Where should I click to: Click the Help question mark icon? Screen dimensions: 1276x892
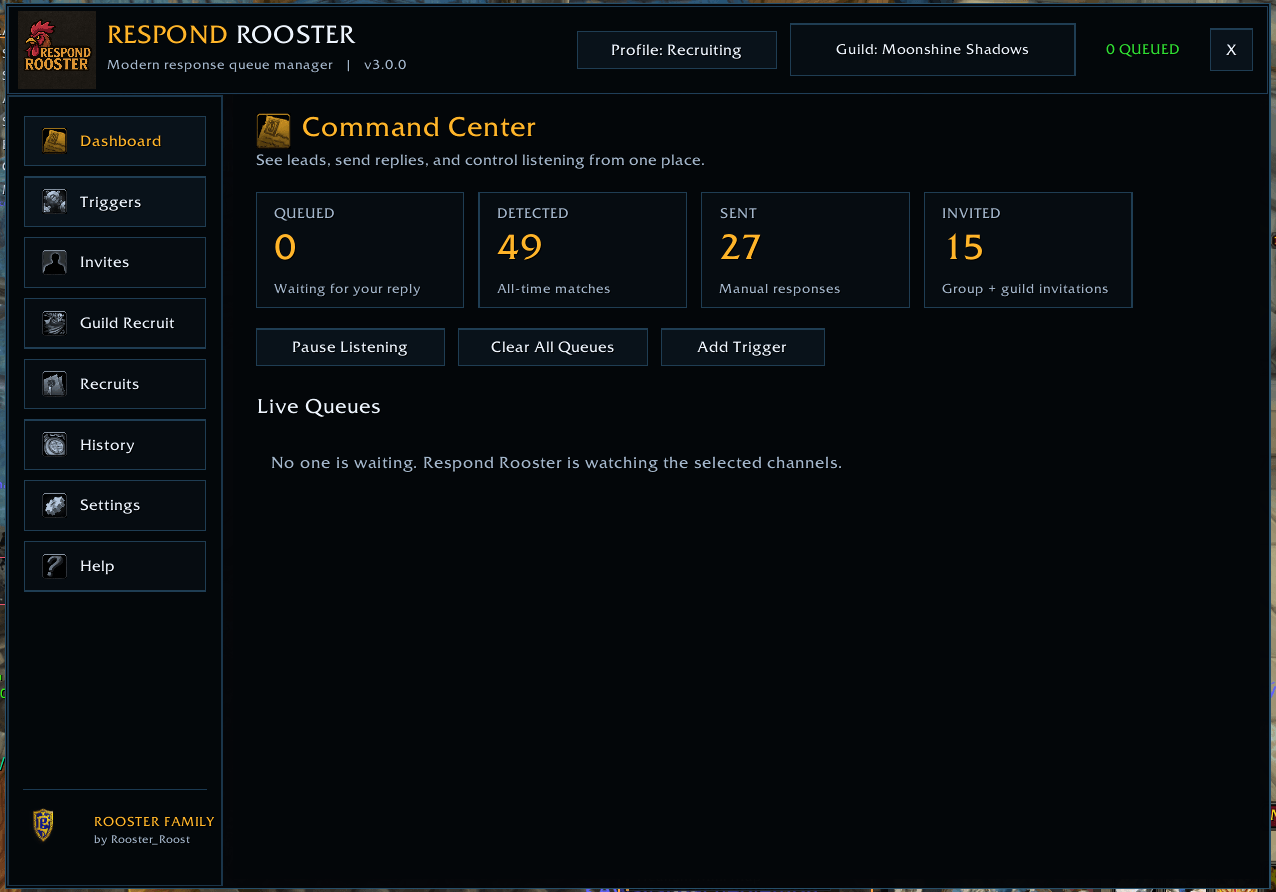click(54, 566)
